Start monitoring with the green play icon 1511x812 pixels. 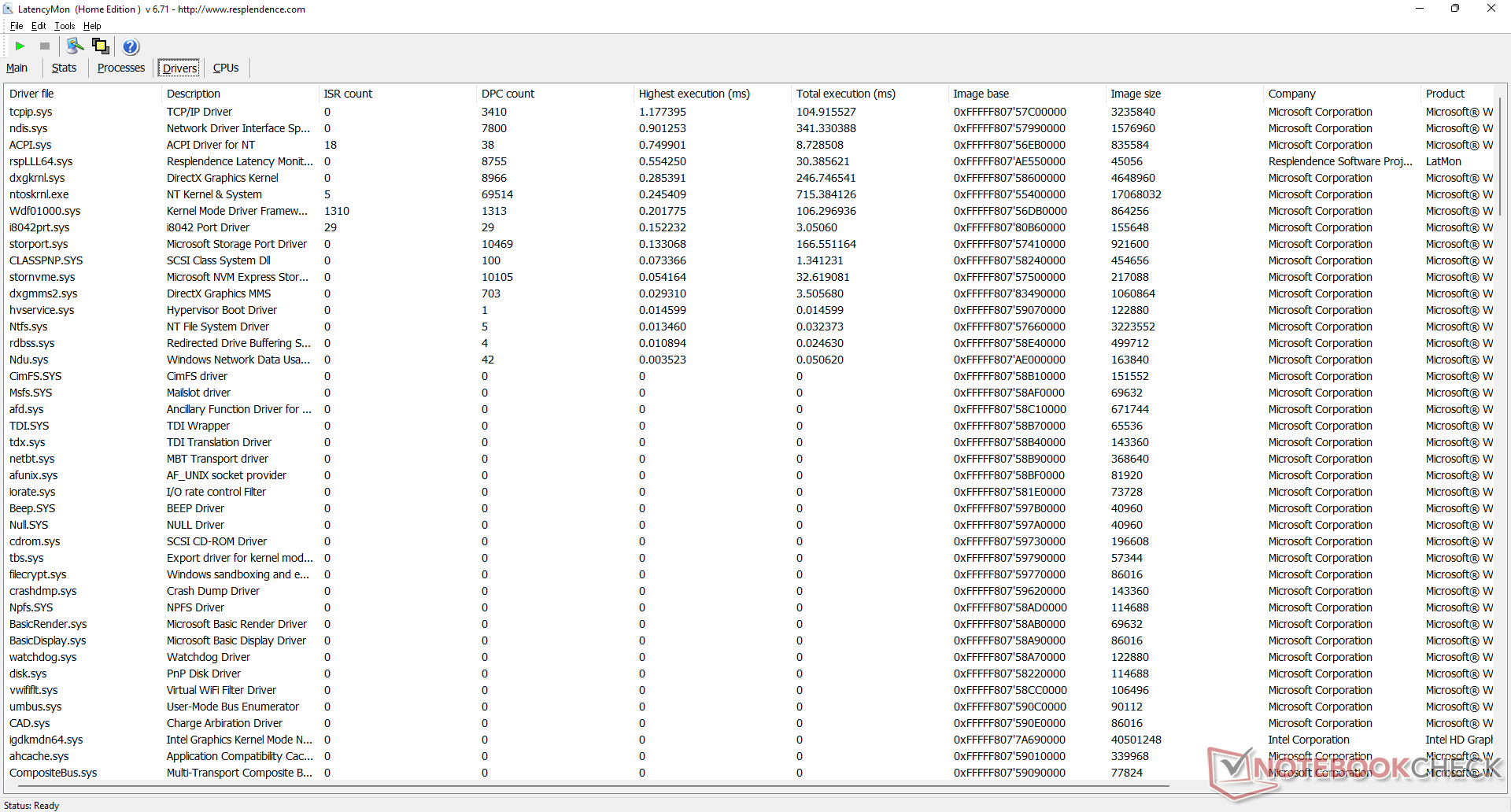pyautogui.click(x=20, y=46)
